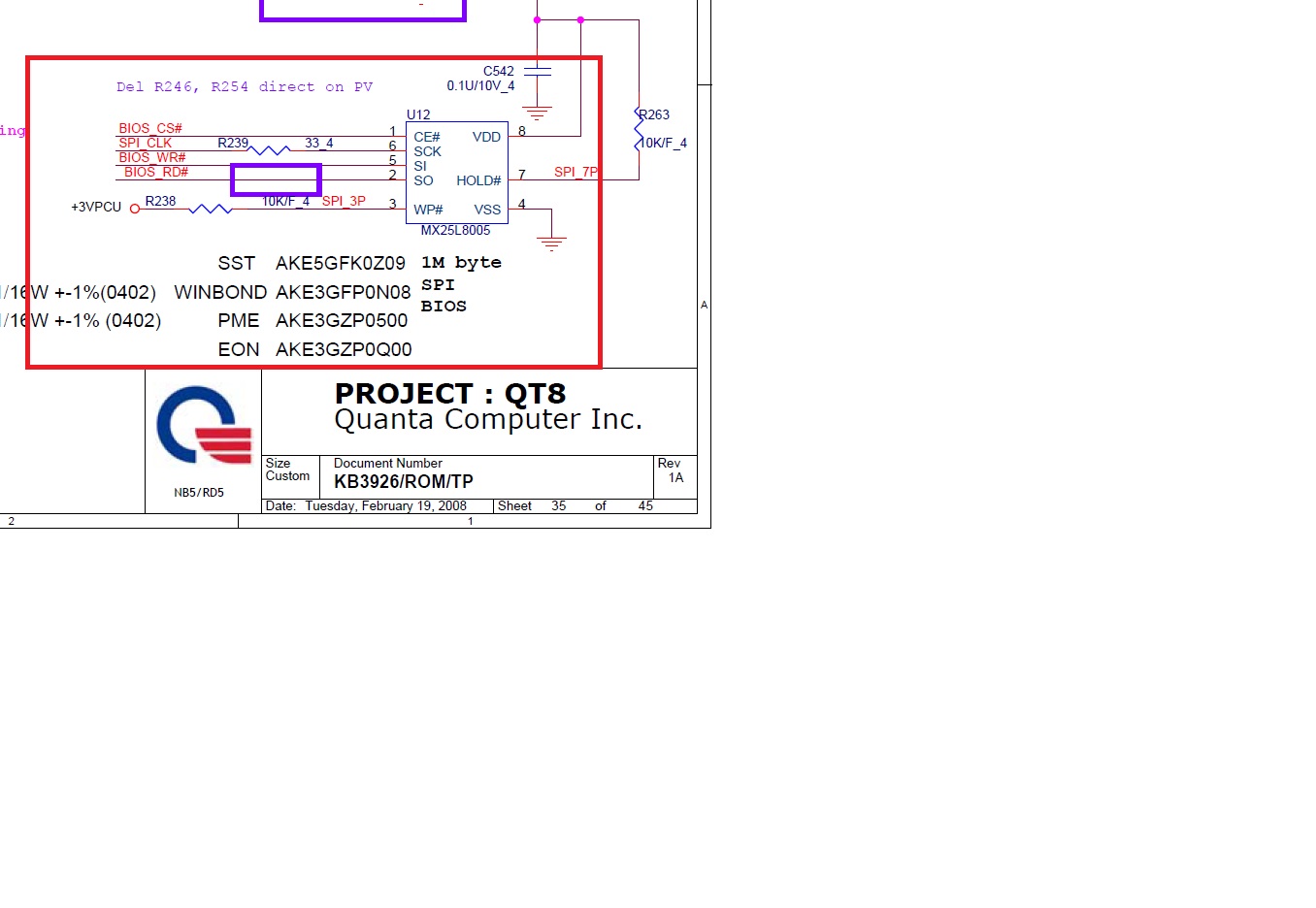Image resolution: width=1316 pixels, height=908 pixels.
Task: Click the R238 reference designator
Action: click(161, 201)
